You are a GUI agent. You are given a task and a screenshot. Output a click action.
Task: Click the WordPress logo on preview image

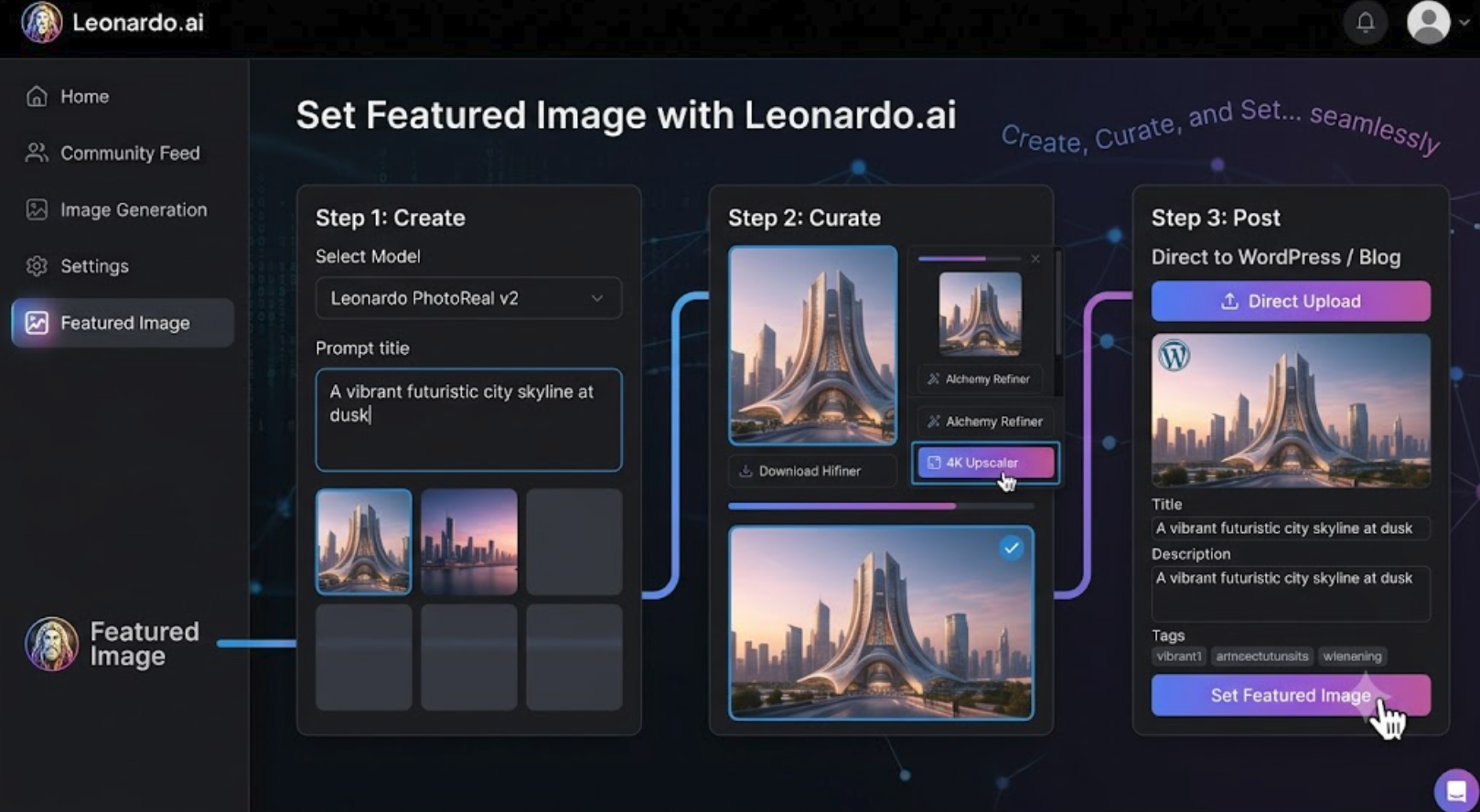tap(1174, 355)
